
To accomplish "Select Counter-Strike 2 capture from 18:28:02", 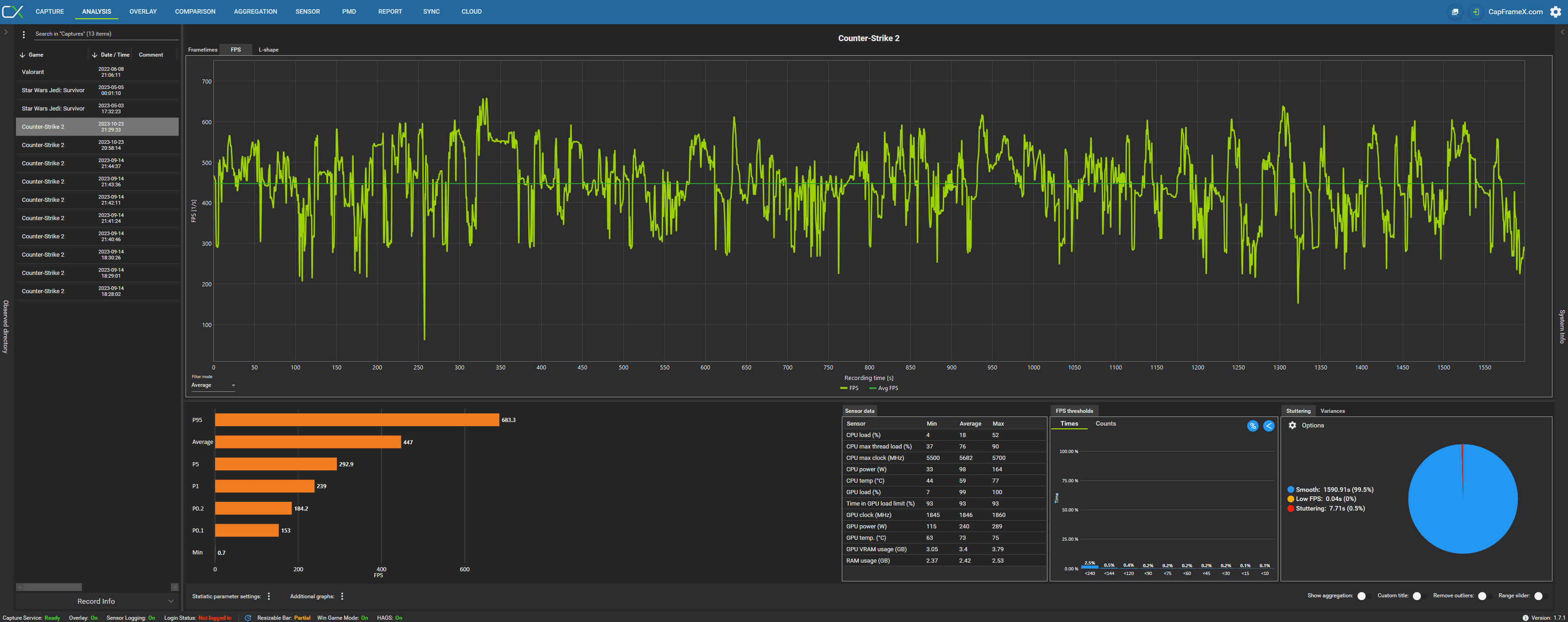I will (x=97, y=291).
